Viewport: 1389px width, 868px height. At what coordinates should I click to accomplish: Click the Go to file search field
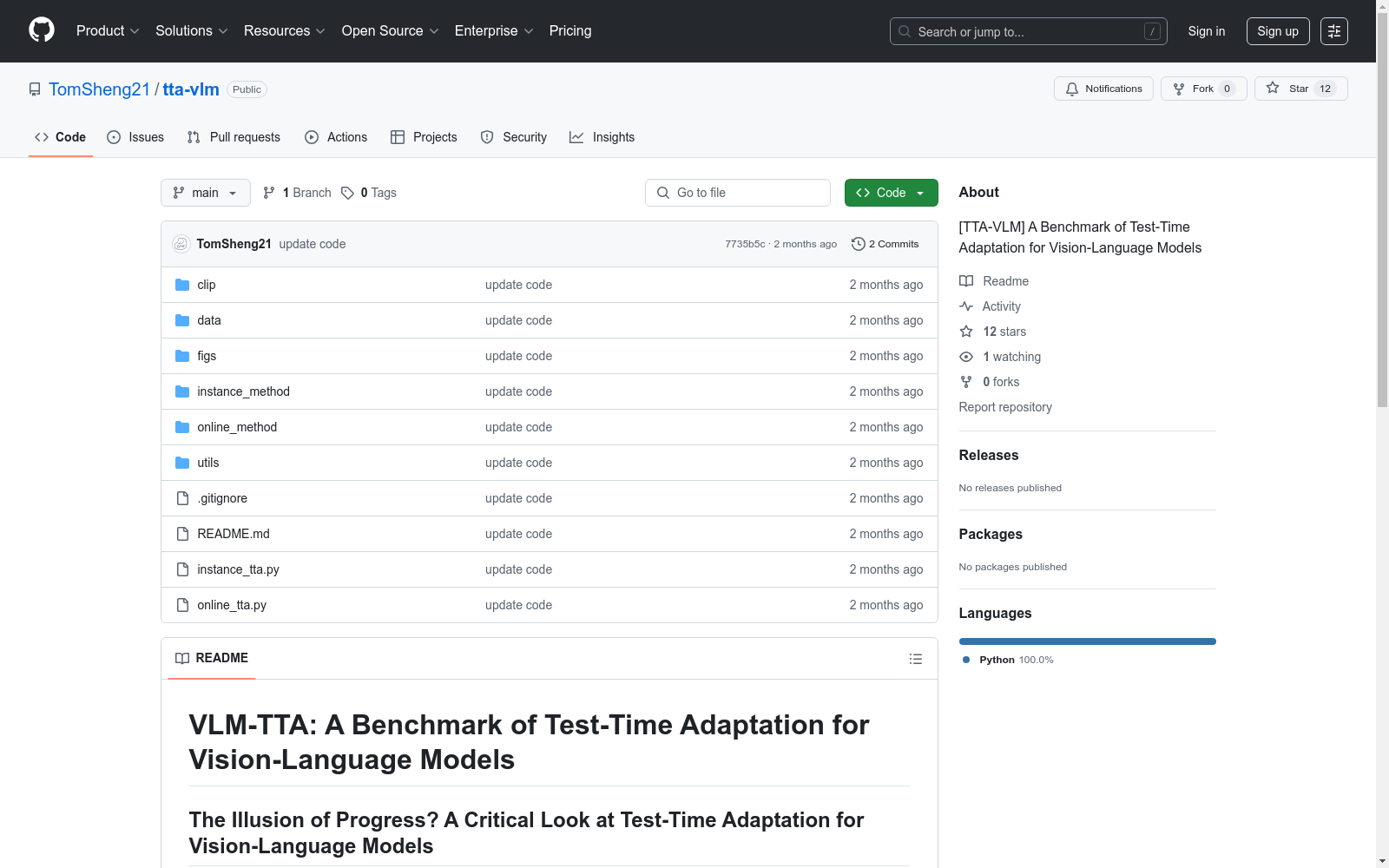click(738, 193)
